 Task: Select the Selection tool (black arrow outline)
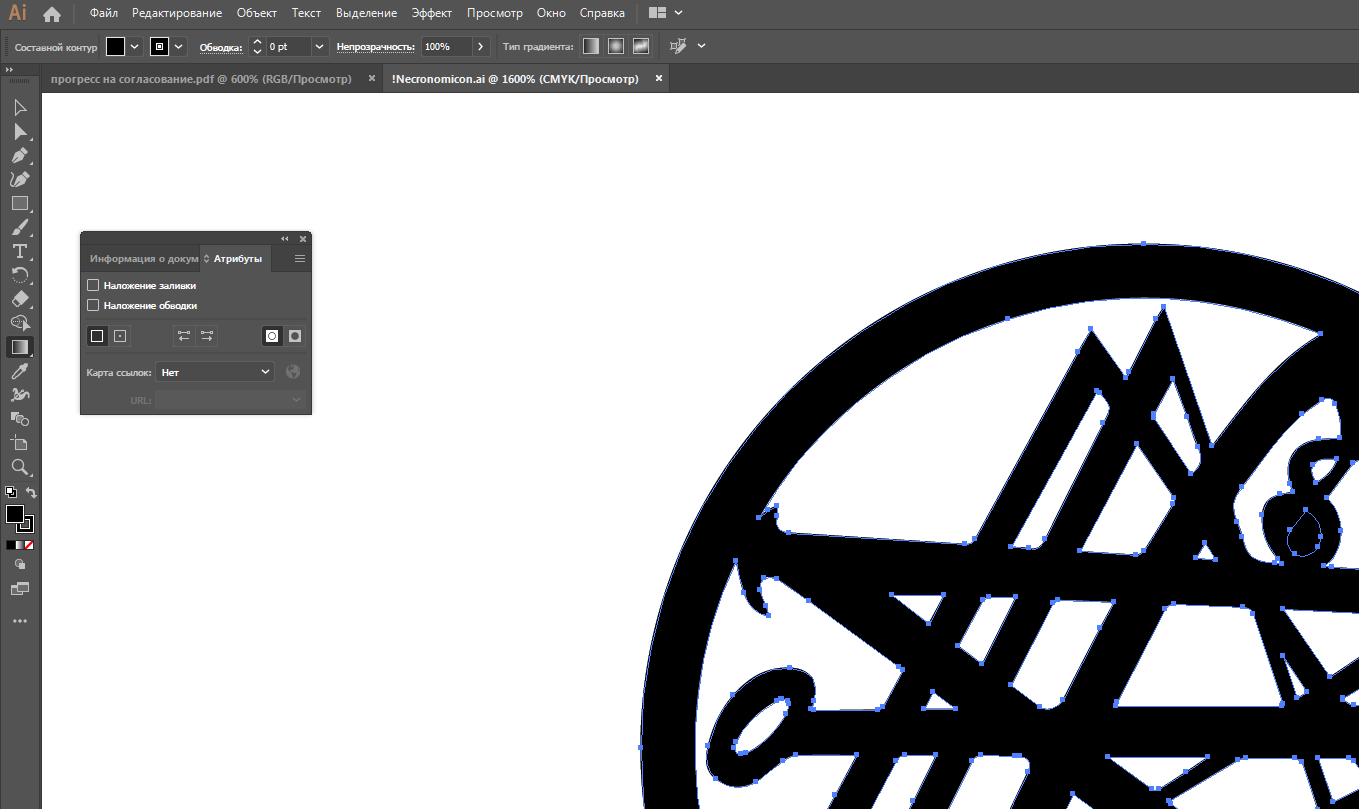pyautogui.click(x=20, y=107)
